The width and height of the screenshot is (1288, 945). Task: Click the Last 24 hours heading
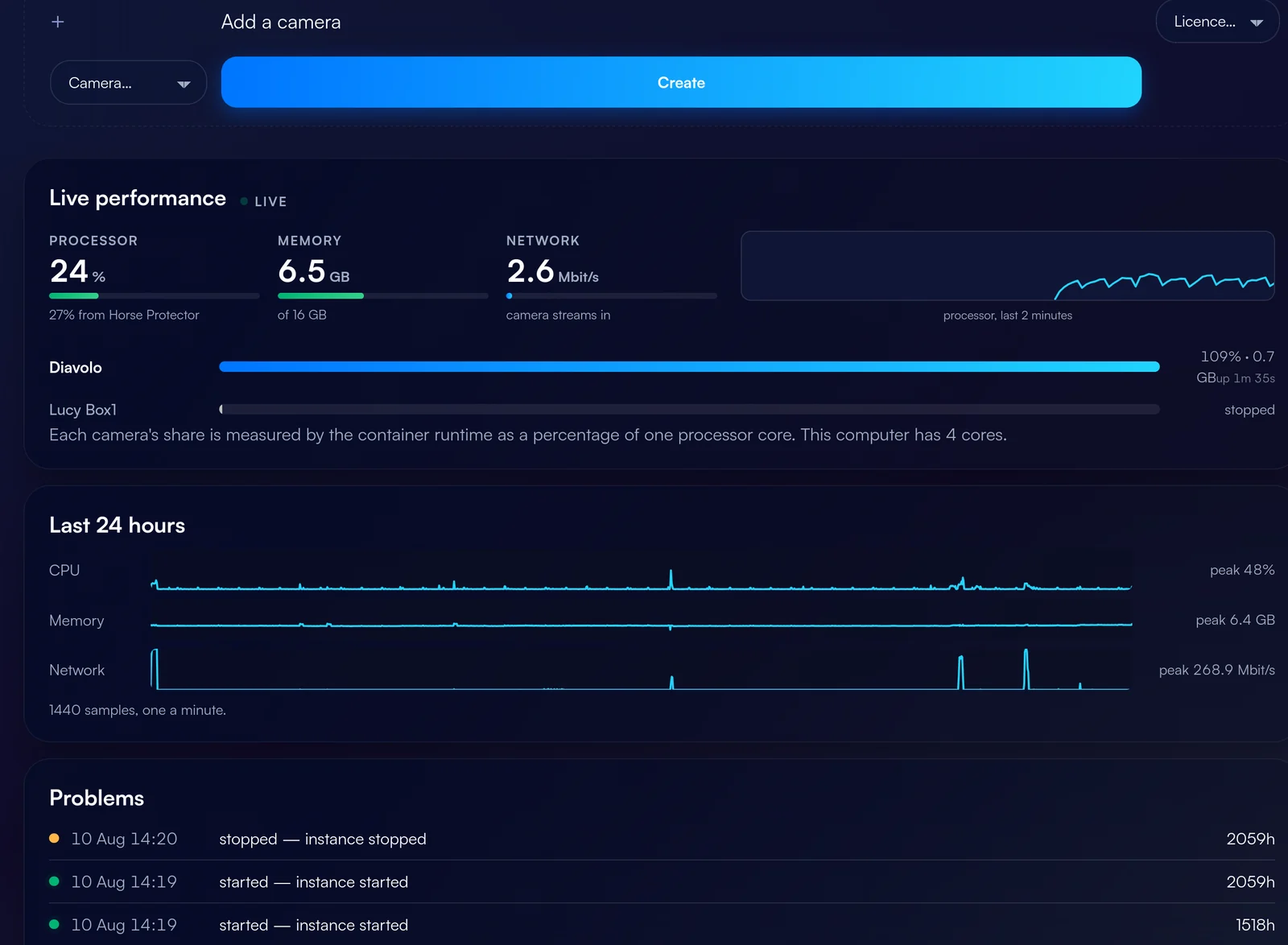point(117,525)
